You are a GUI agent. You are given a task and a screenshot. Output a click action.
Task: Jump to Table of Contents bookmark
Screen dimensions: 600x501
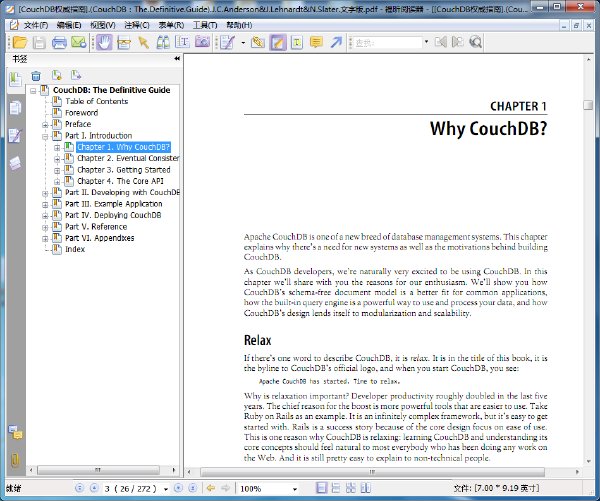[96, 101]
